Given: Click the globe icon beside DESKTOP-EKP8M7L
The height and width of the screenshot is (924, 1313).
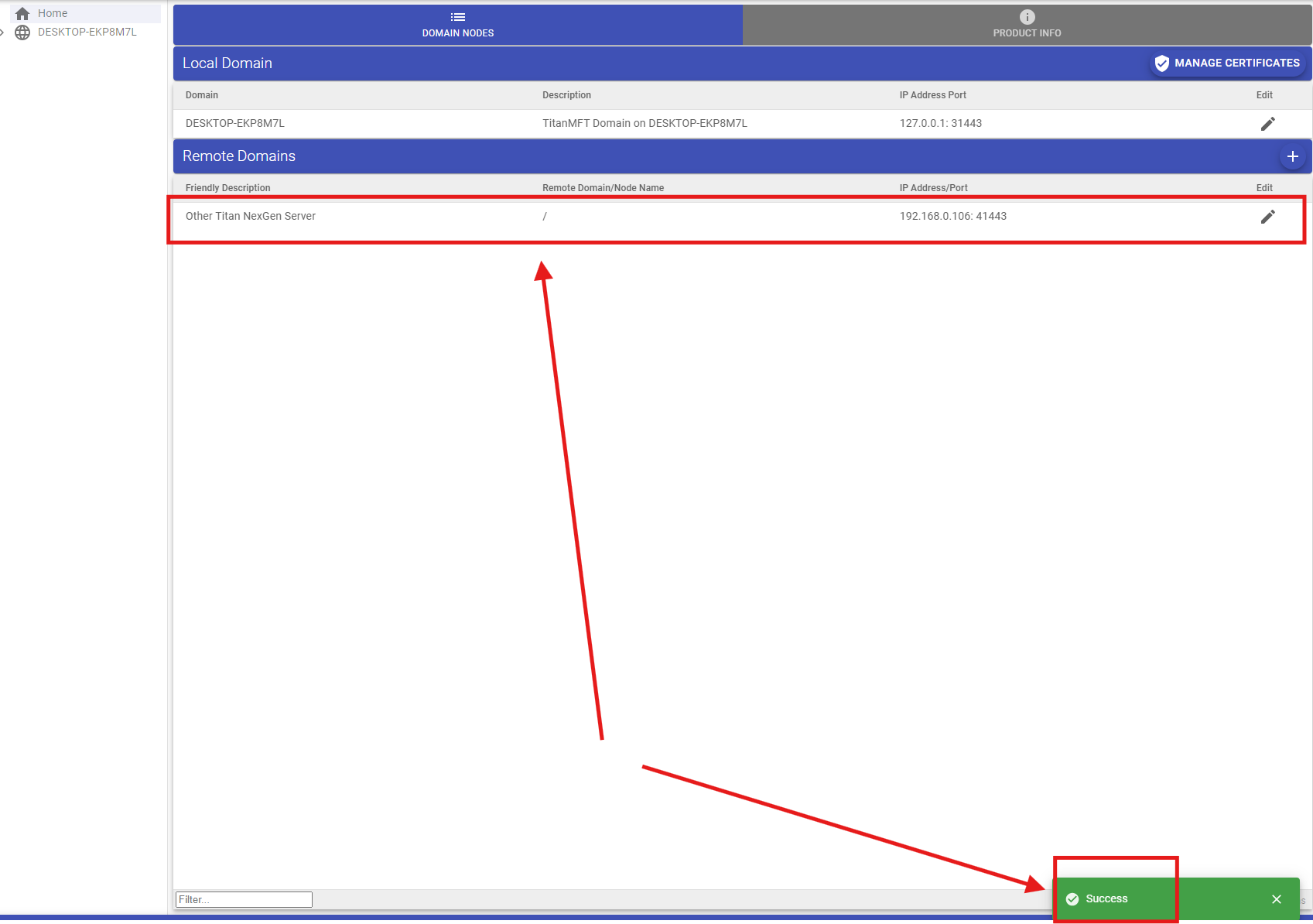Looking at the screenshot, I should pos(22,33).
